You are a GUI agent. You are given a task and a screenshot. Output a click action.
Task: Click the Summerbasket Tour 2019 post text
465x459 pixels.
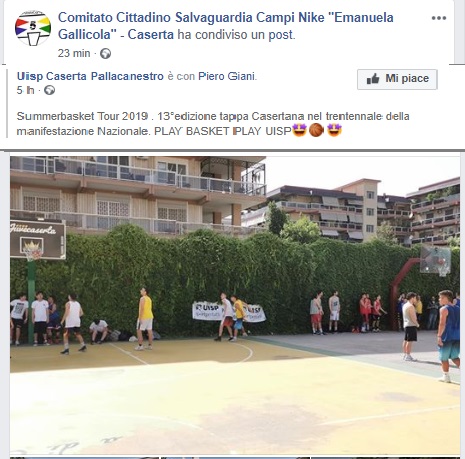tap(213, 124)
